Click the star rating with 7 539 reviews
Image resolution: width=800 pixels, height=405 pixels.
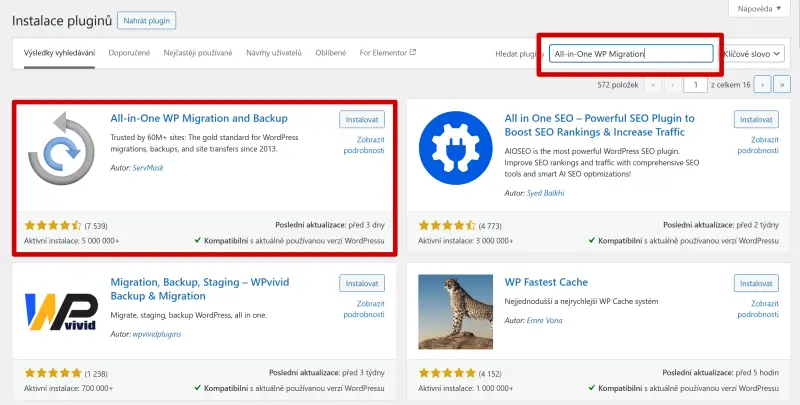pos(53,225)
